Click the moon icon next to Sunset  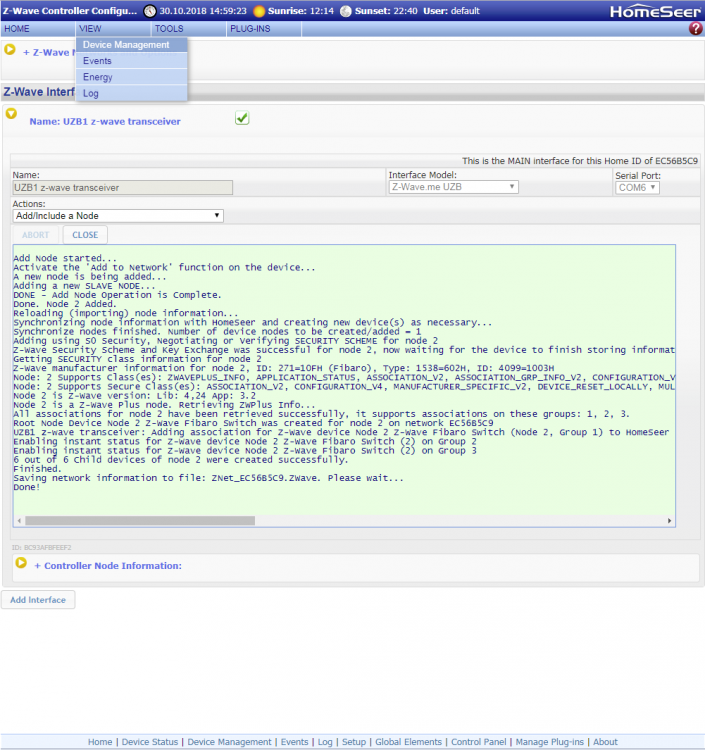point(346,11)
